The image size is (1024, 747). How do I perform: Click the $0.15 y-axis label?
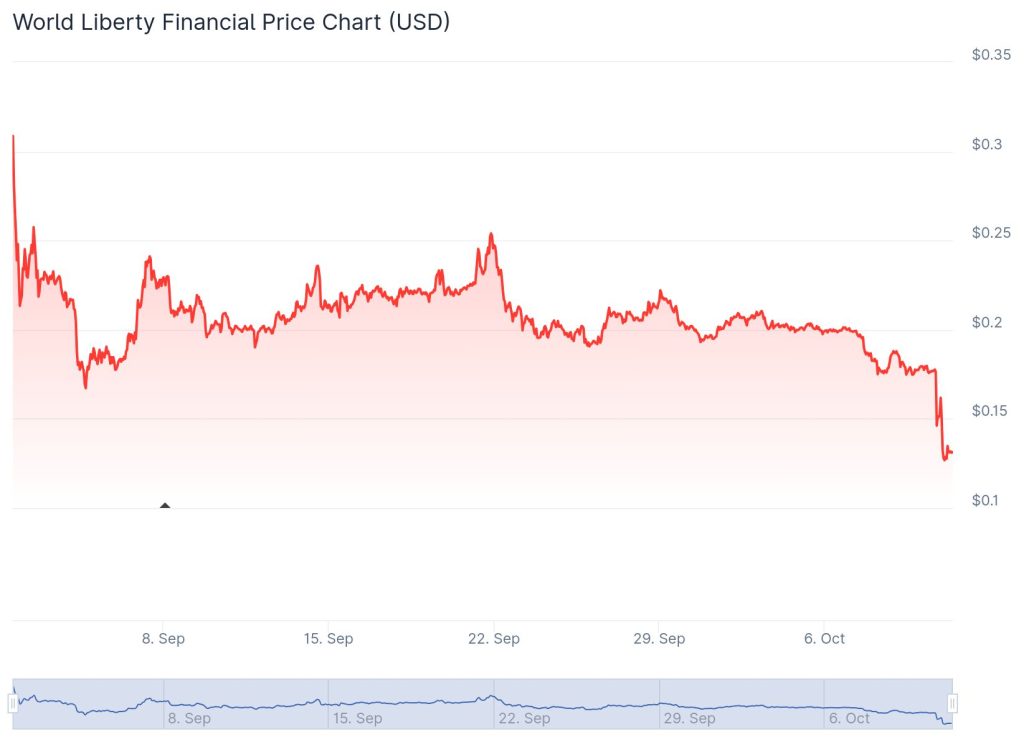tap(992, 411)
